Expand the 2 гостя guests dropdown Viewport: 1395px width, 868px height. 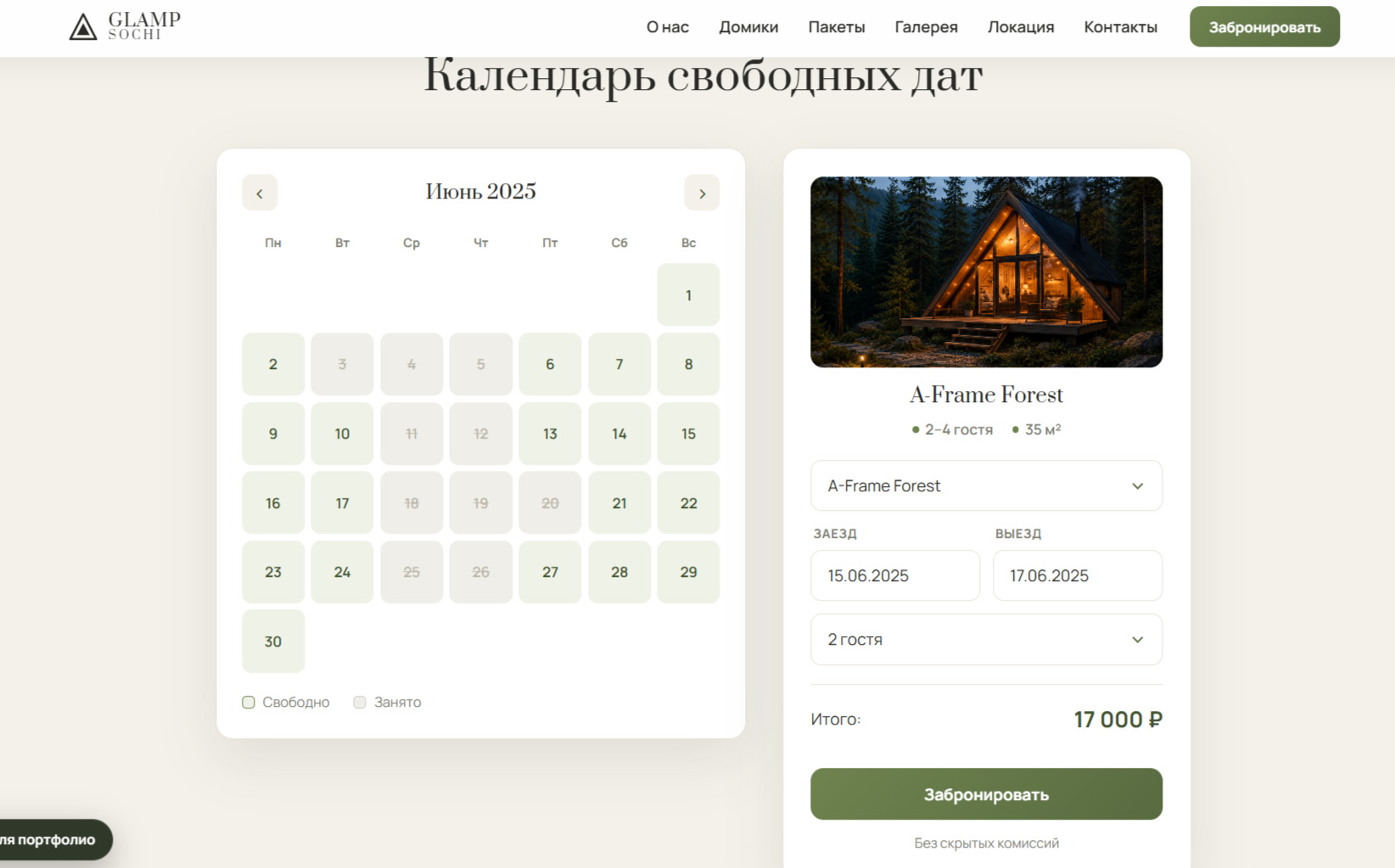point(986,640)
